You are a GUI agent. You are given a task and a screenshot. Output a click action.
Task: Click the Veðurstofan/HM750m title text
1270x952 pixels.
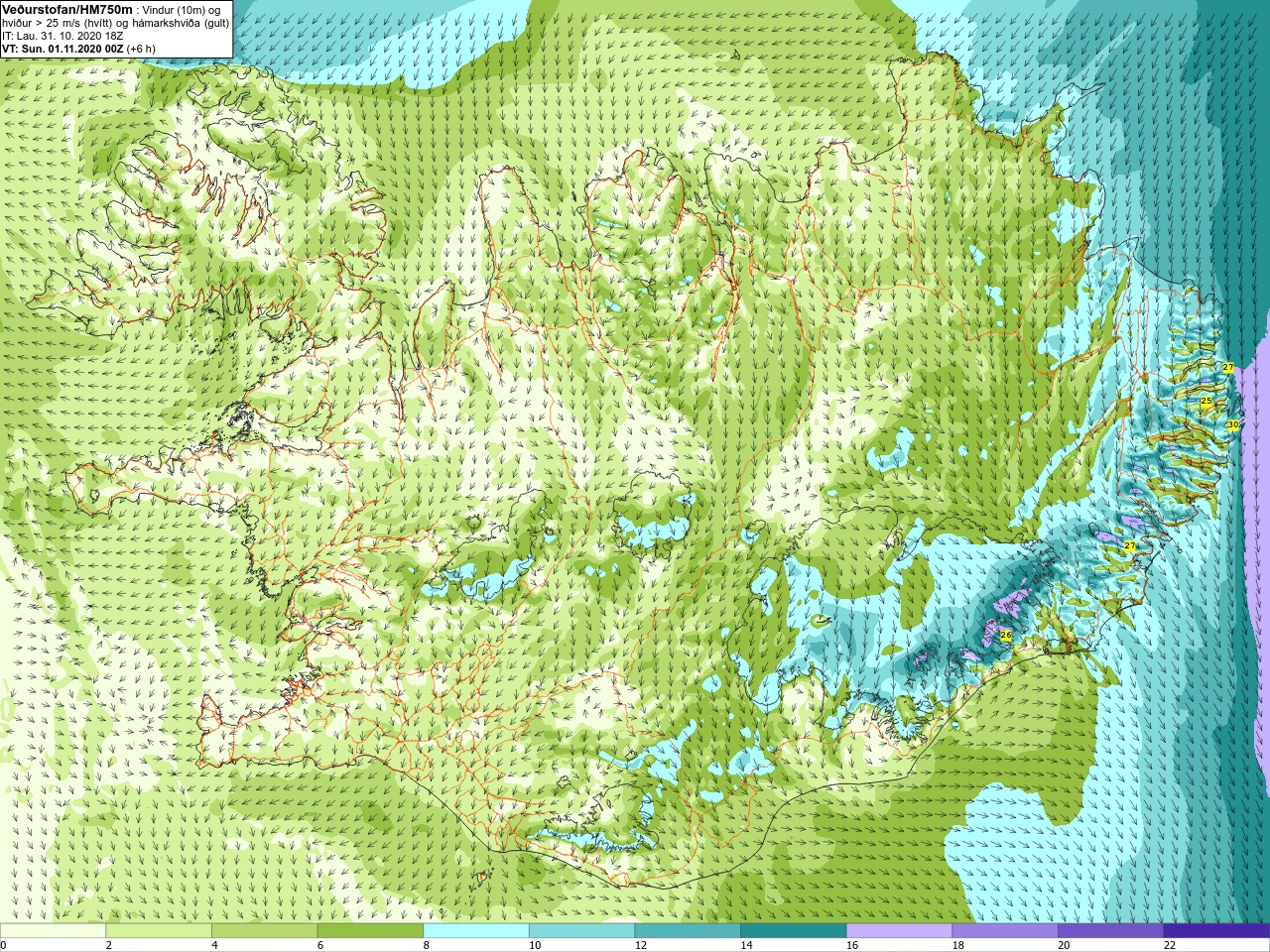(x=67, y=9)
